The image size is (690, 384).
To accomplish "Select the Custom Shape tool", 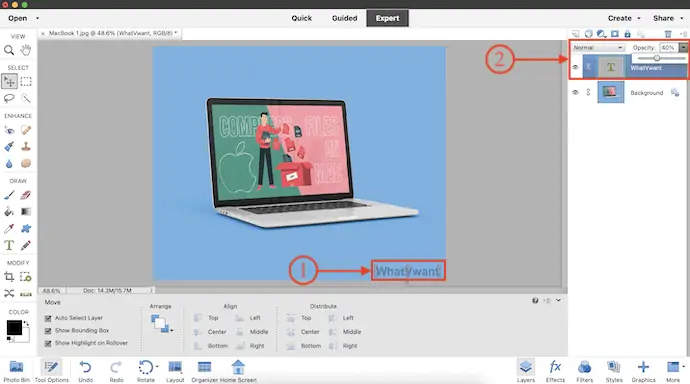I will click(26, 229).
